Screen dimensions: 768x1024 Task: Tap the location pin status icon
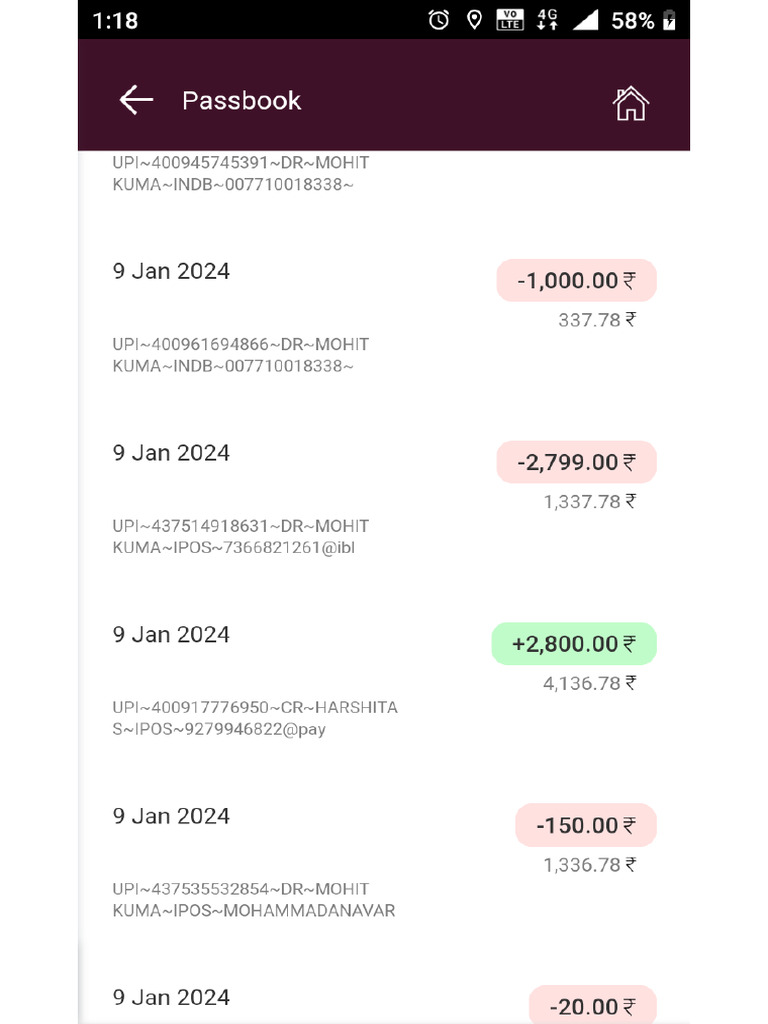pyautogui.click(x=474, y=20)
